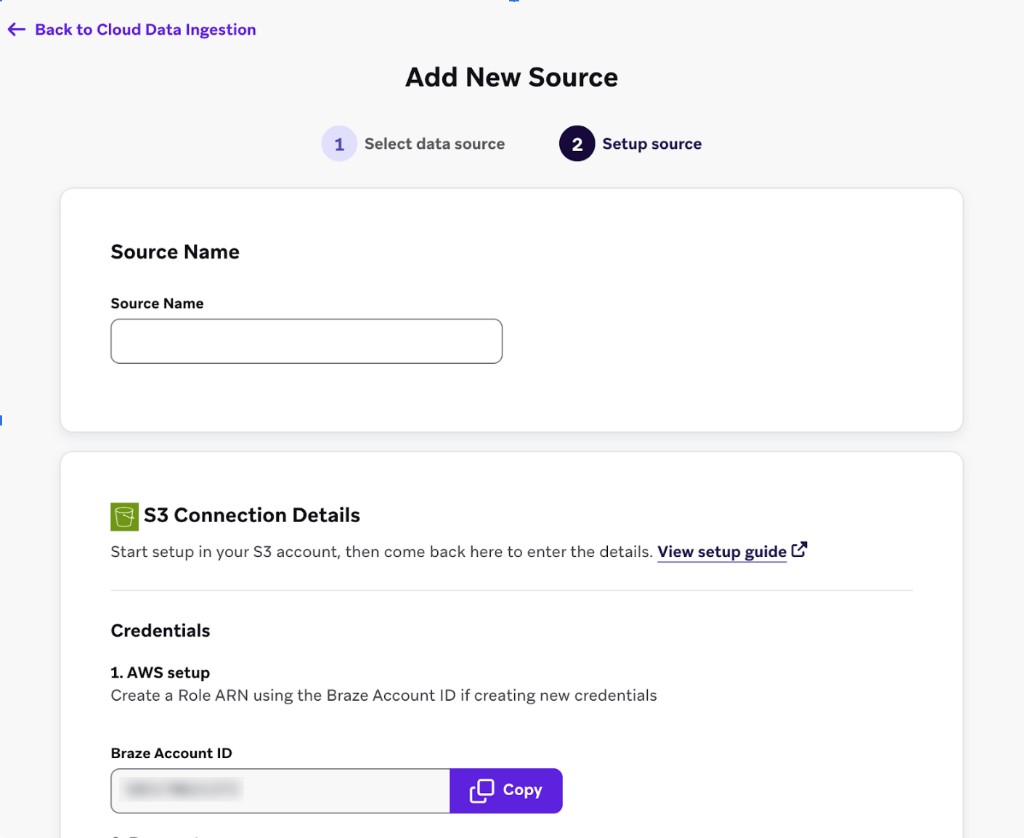Click the Add New Source page heading
The width and height of the screenshot is (1024, 838).
point(511,78)
